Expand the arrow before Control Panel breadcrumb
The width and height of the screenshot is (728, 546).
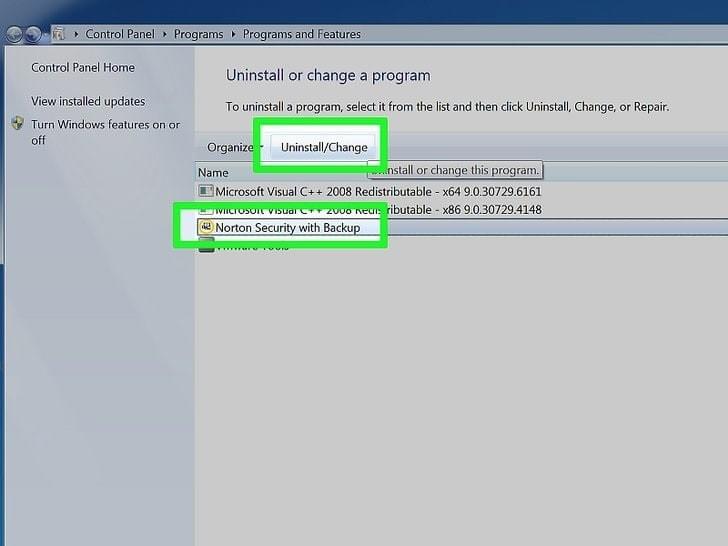tap(76, 34)
